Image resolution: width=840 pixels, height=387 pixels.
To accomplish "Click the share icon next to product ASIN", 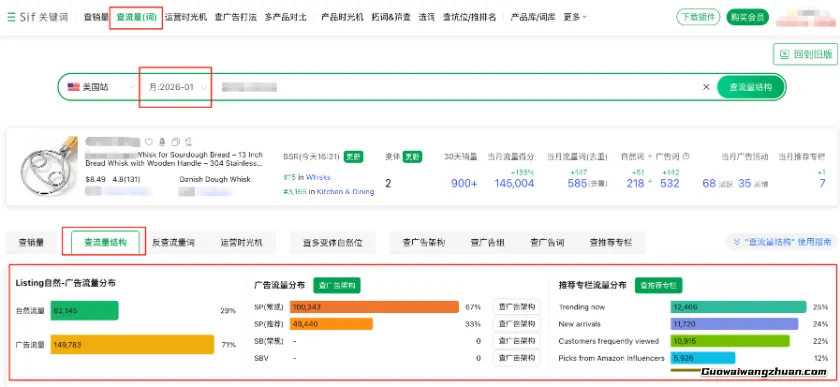I will [x=188, y=142].
